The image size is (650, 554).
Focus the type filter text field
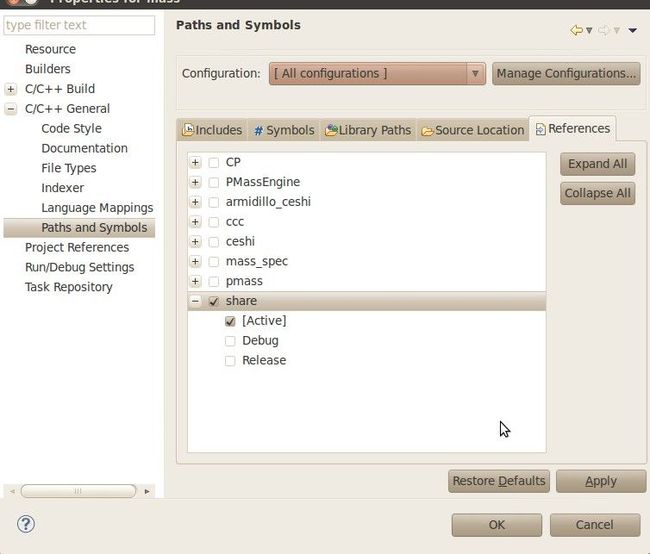click(x=79, y=25)
